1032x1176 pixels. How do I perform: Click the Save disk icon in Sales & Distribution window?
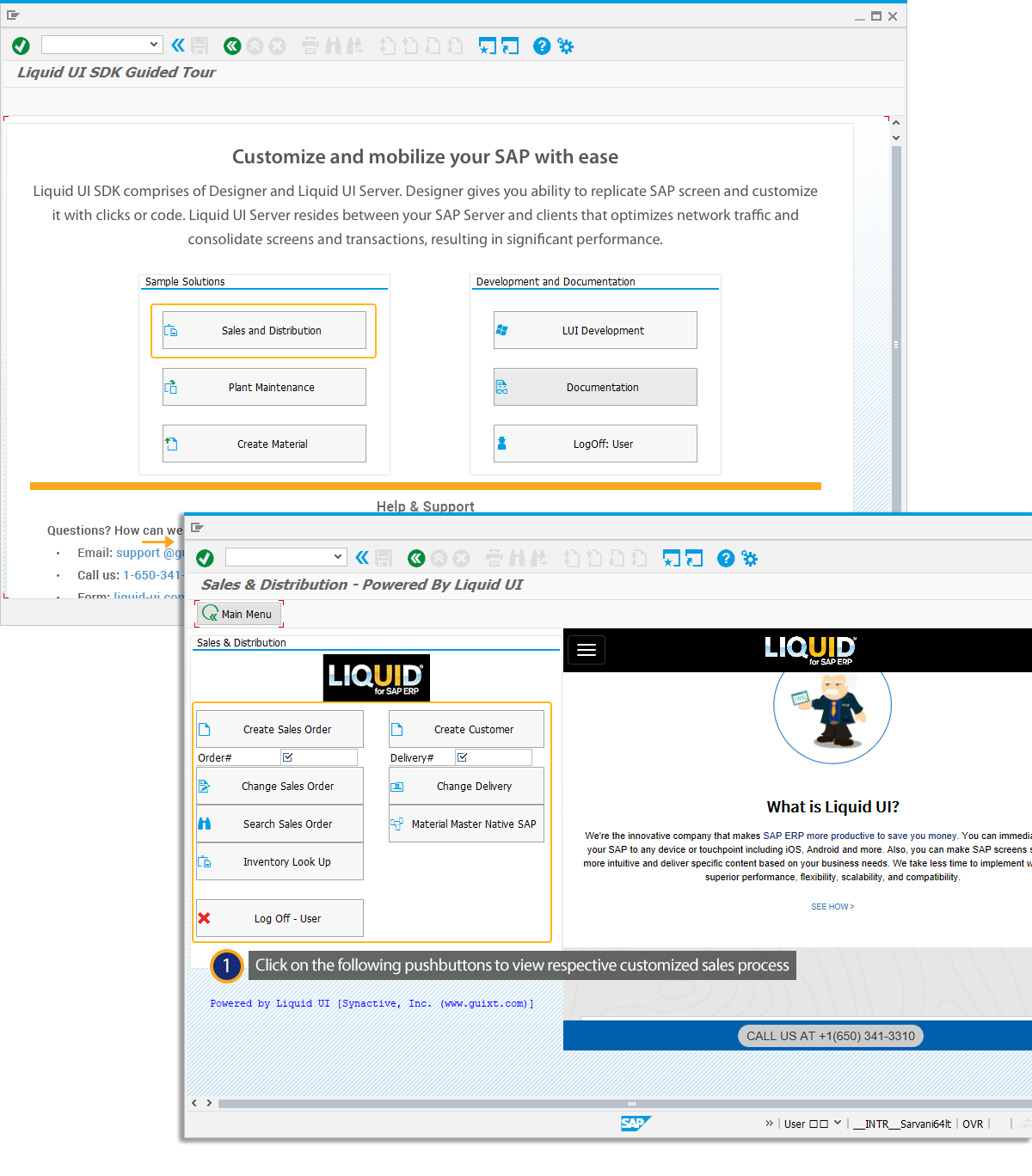pos(384,558)
